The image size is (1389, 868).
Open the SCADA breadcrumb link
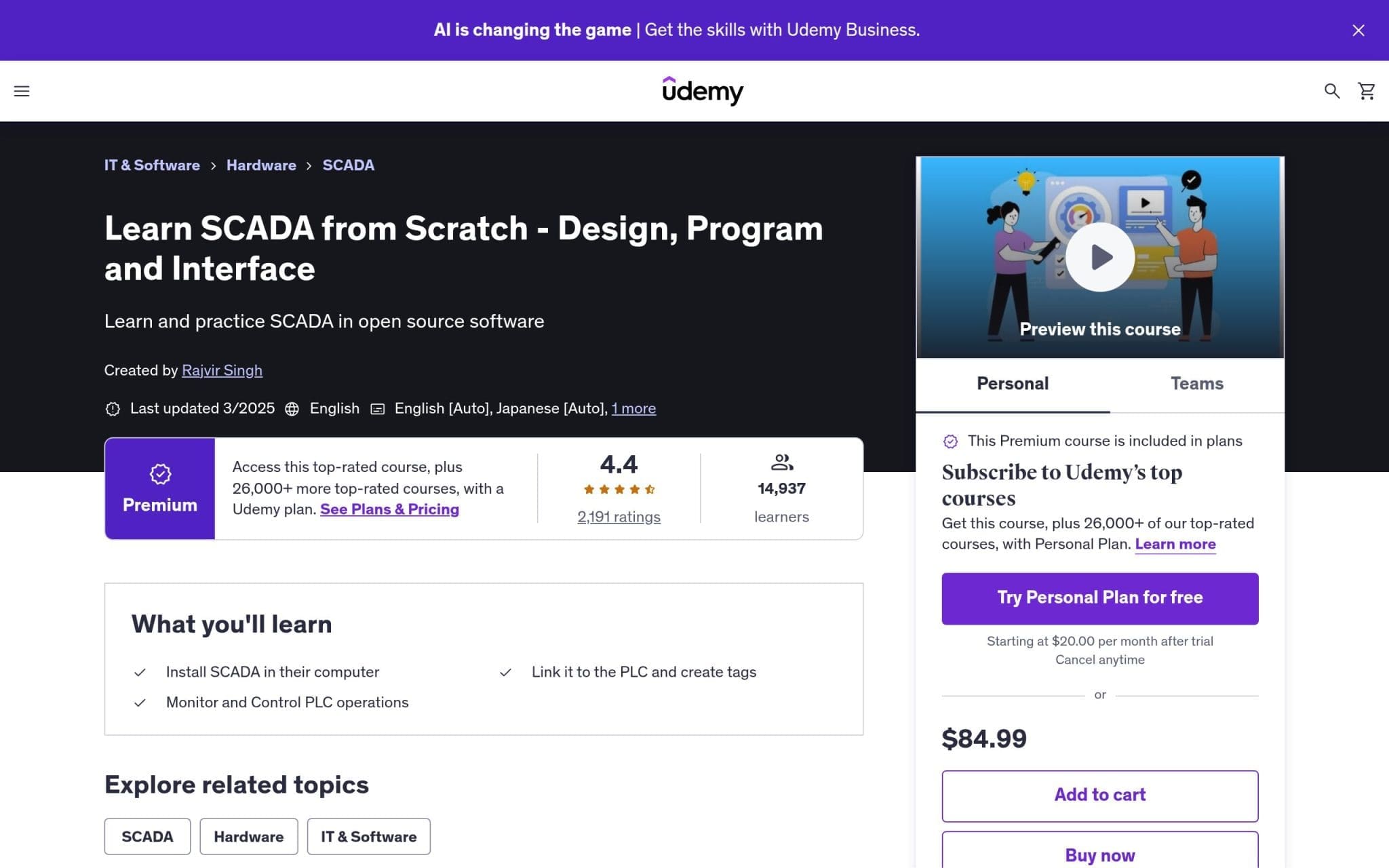pos(349,165)
